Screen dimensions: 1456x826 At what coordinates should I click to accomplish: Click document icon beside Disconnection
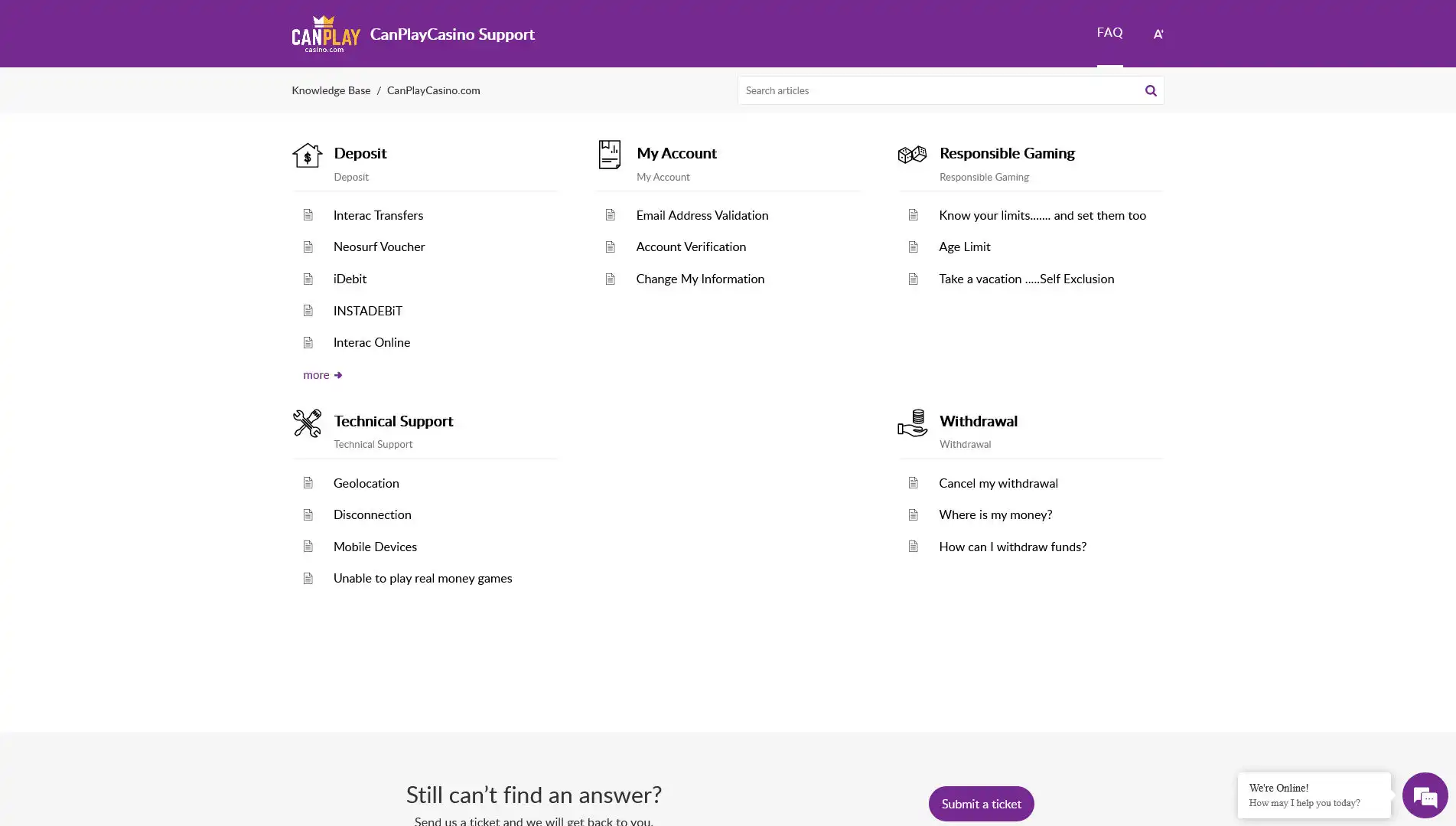(x=308, y=514)
